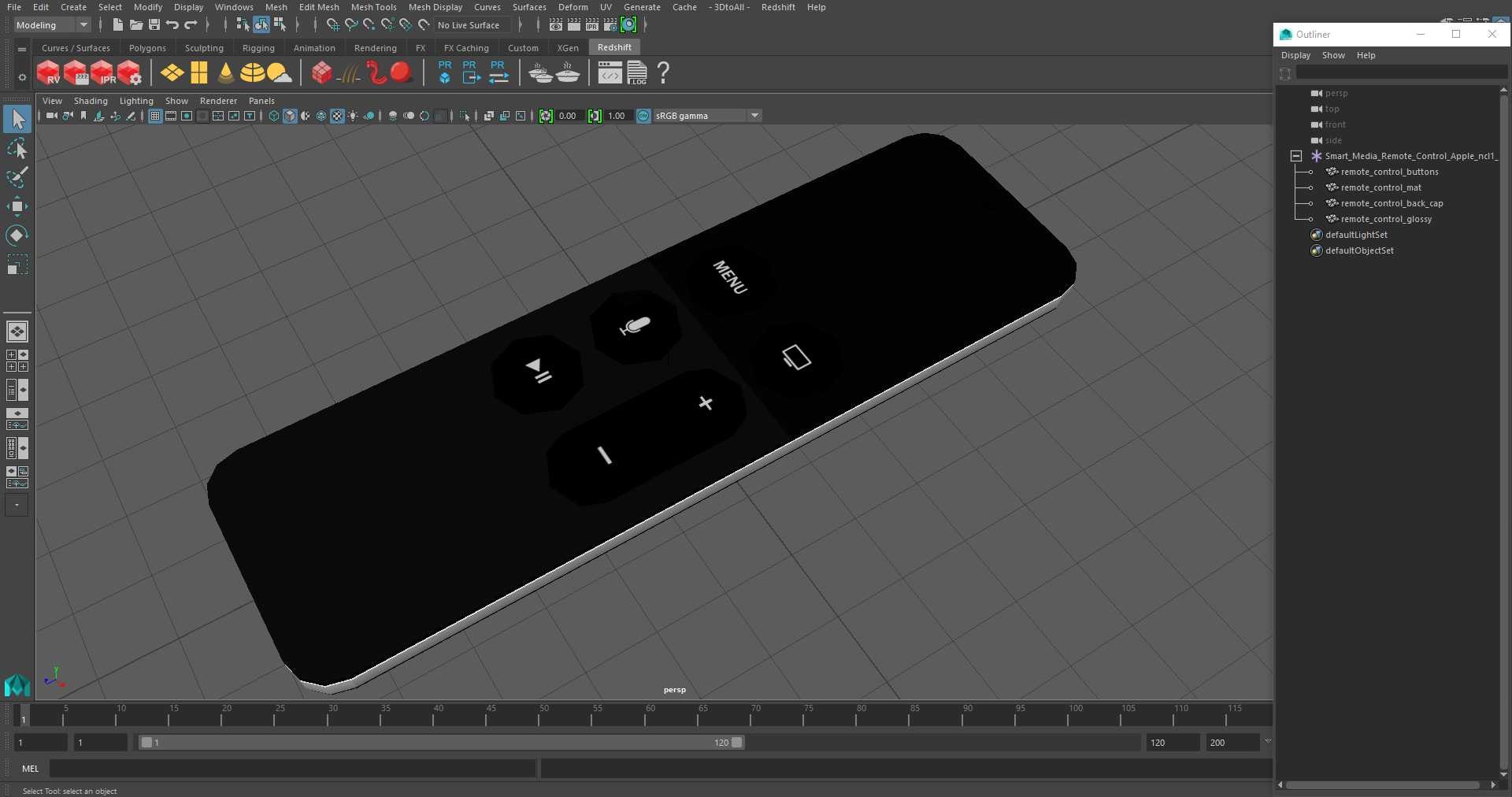Create Redshift dome light from shelf
Viewport: 1512px width, 797px height.
pyautogui.click(x=252, y=73)
